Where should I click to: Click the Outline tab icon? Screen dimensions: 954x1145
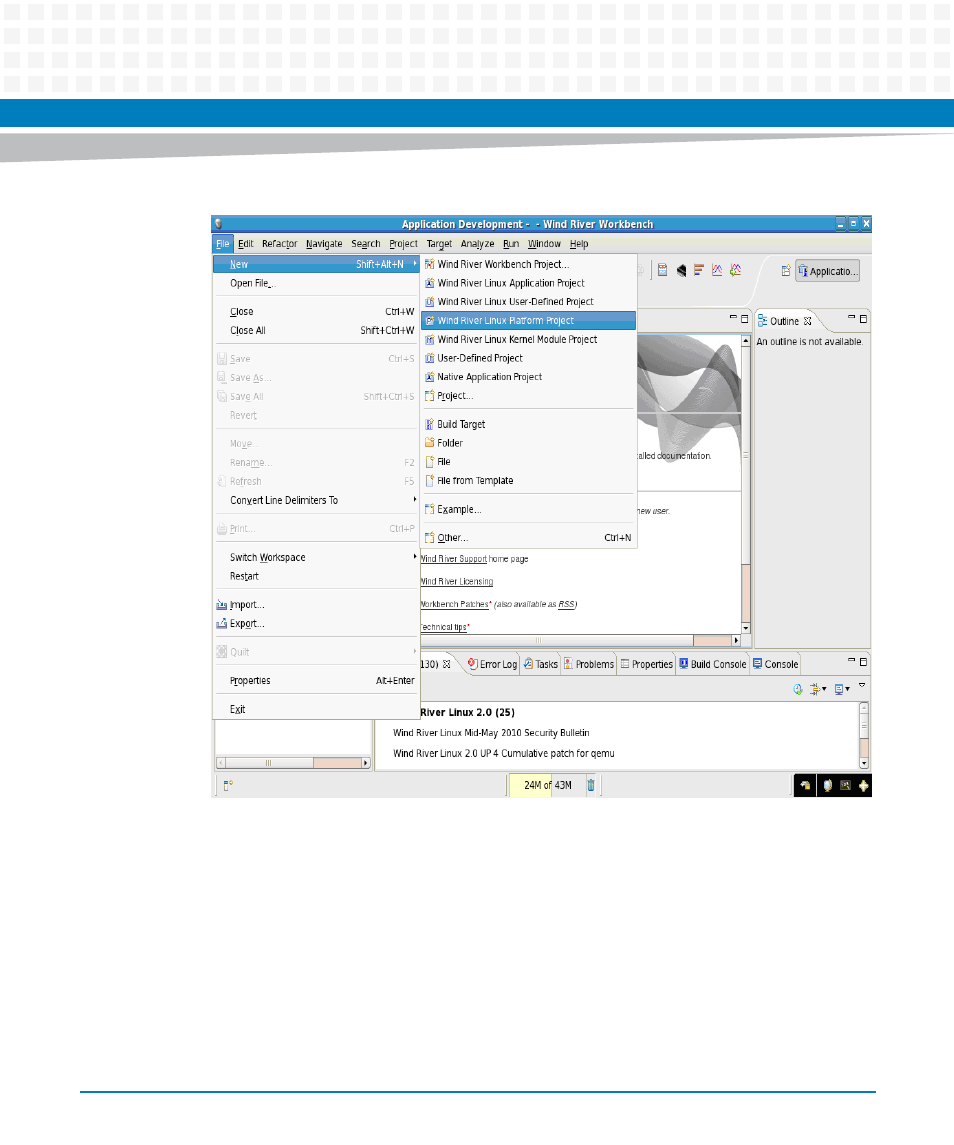coord(763,321)
